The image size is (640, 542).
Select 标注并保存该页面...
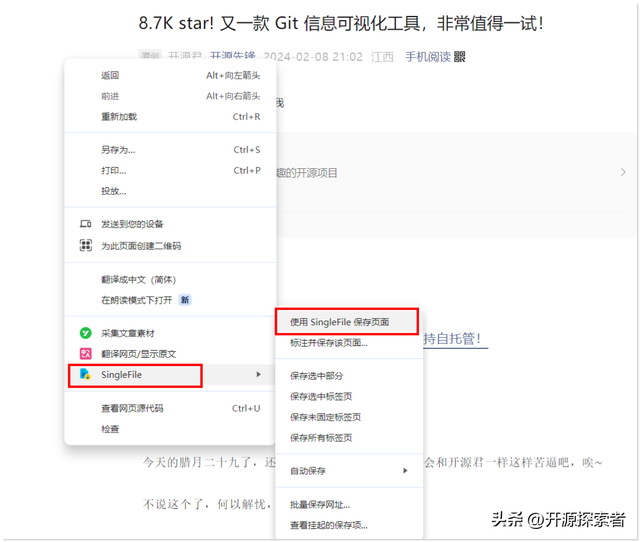pyautogui.click(x=349, y=343)
